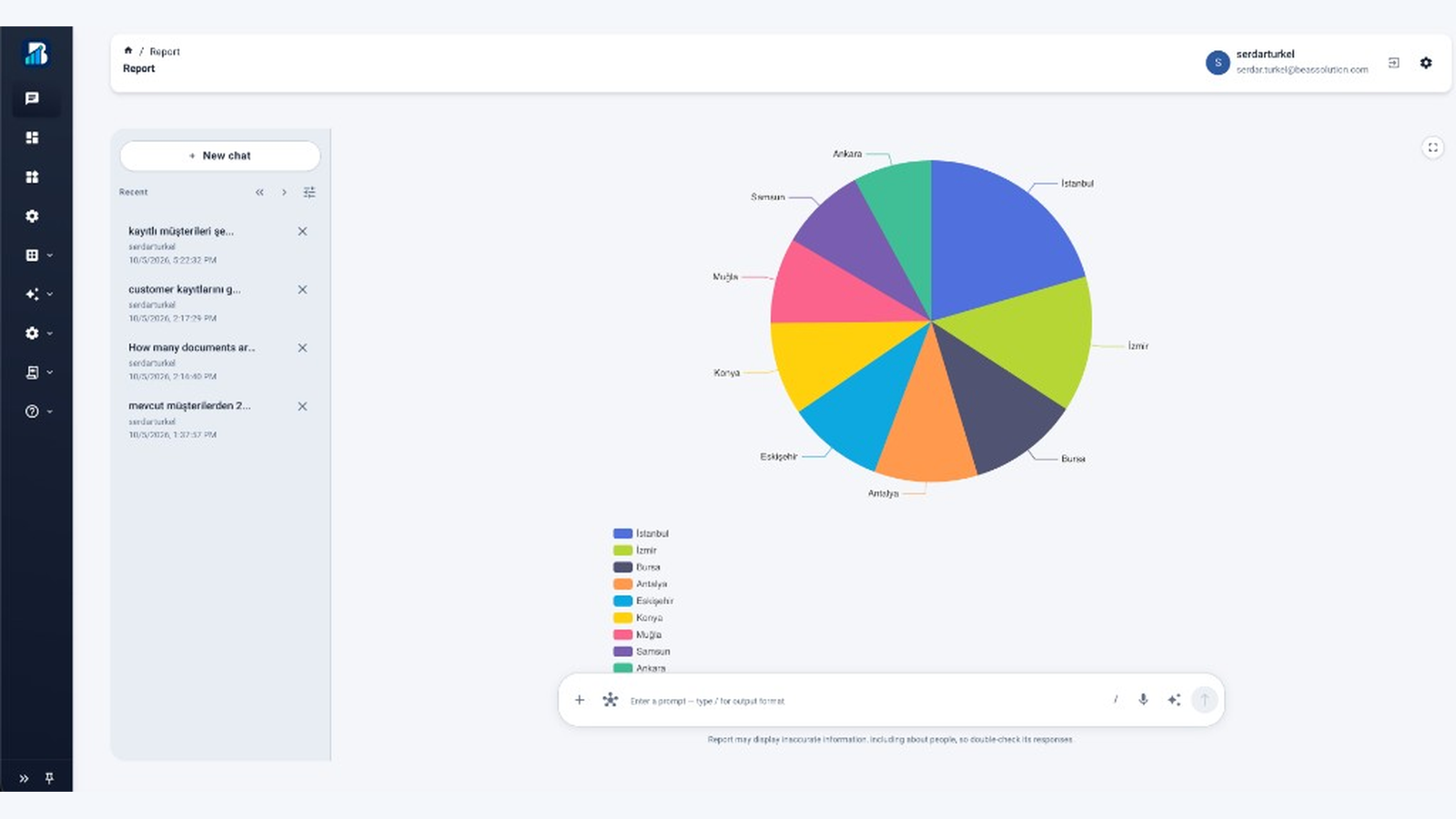Expand the sidebar with the double-arrow icon
Screen dimensions: 1456x819
click(x=24, y=778)
